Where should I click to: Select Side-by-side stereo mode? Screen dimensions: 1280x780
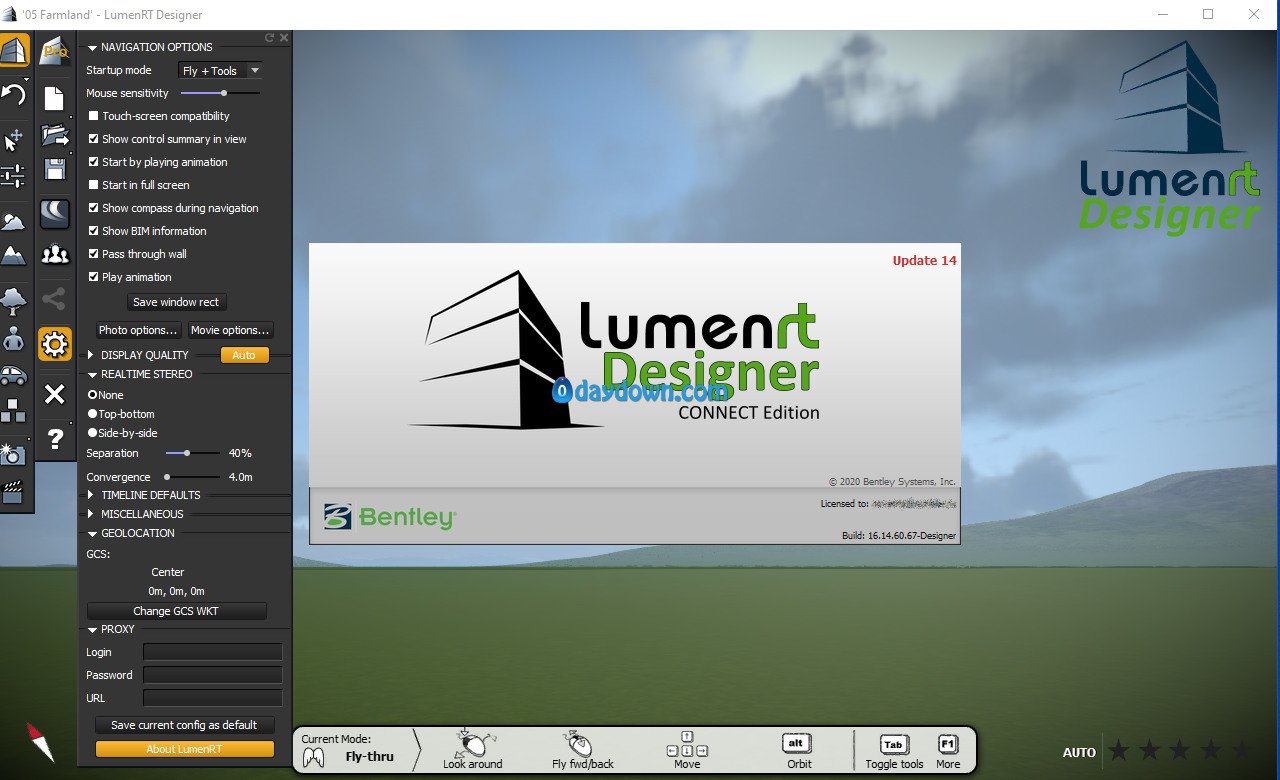tap(93, 433)
